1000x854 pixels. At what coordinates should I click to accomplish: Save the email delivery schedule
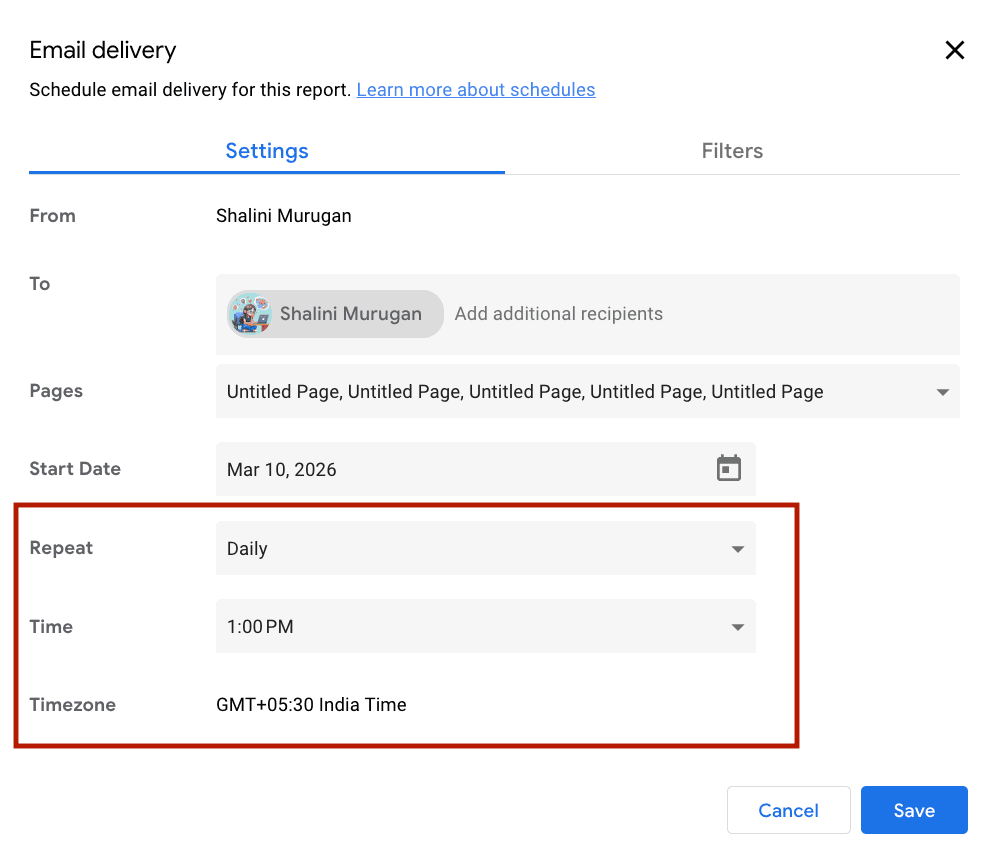pyautogui.click(x=913, y=810)
